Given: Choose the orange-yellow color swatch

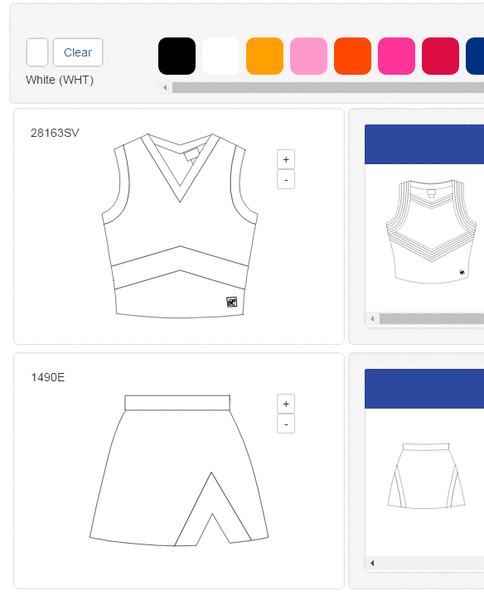Looking at the screenshot, I should pos(265,56).
